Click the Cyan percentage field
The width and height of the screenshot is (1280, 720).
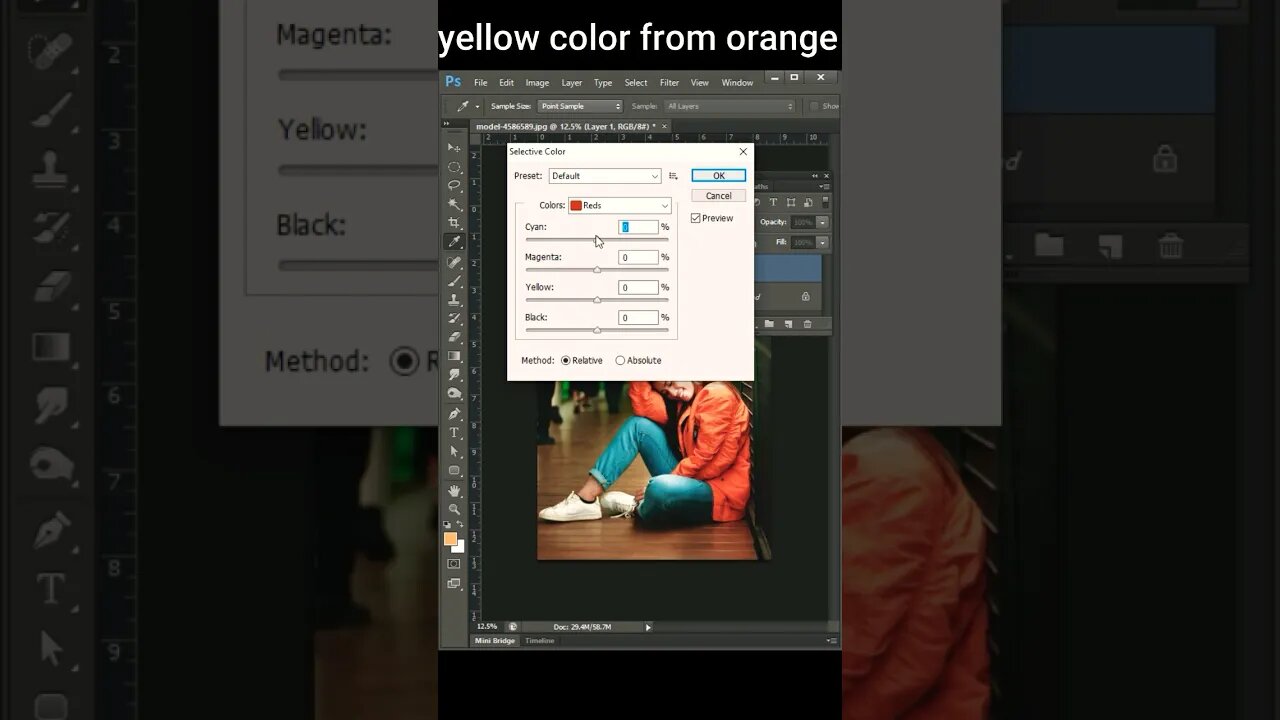pyautogui.click(x=638, y=227)
